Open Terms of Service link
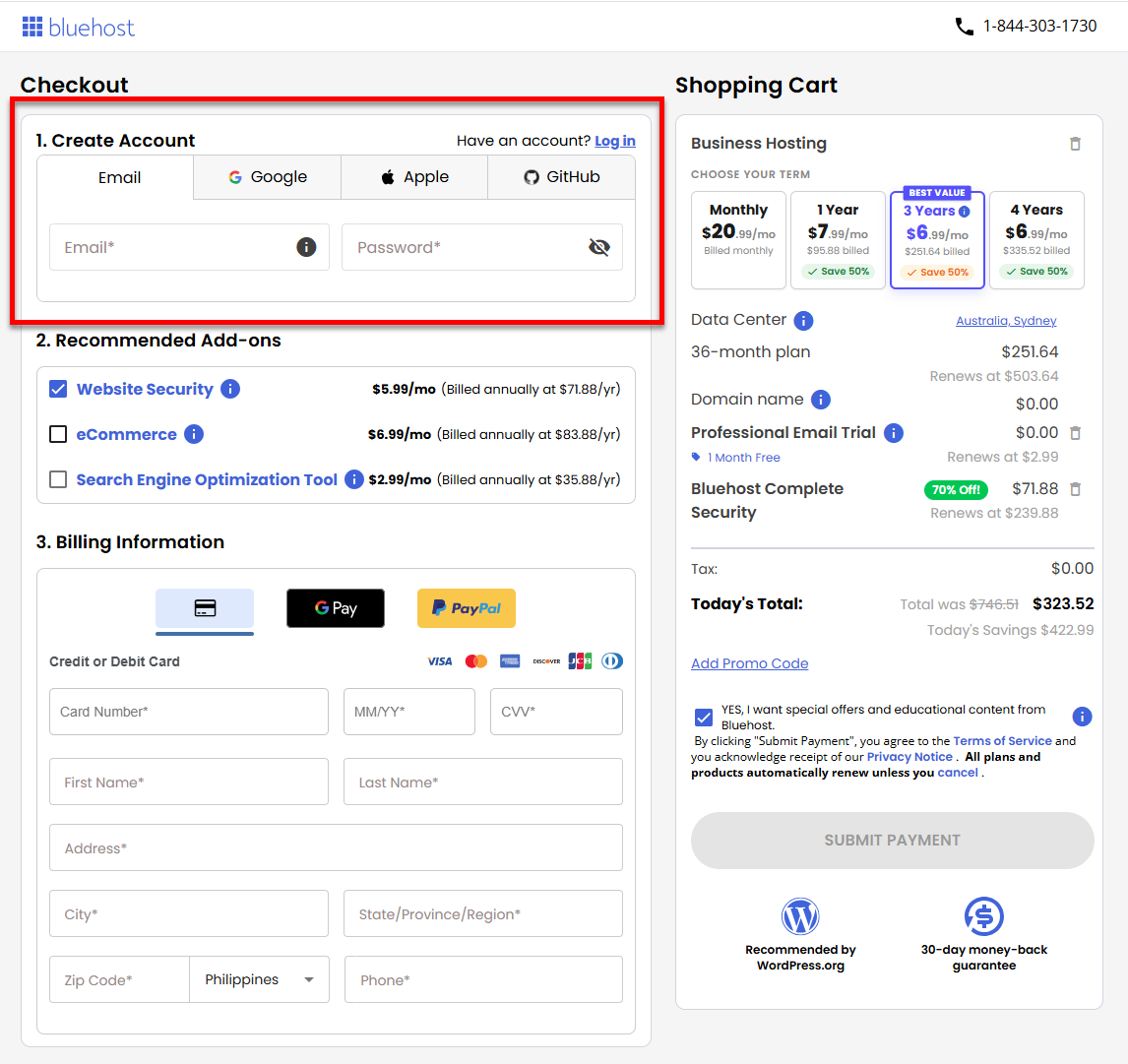Screen dimensions: 1128x1064 1002,741
